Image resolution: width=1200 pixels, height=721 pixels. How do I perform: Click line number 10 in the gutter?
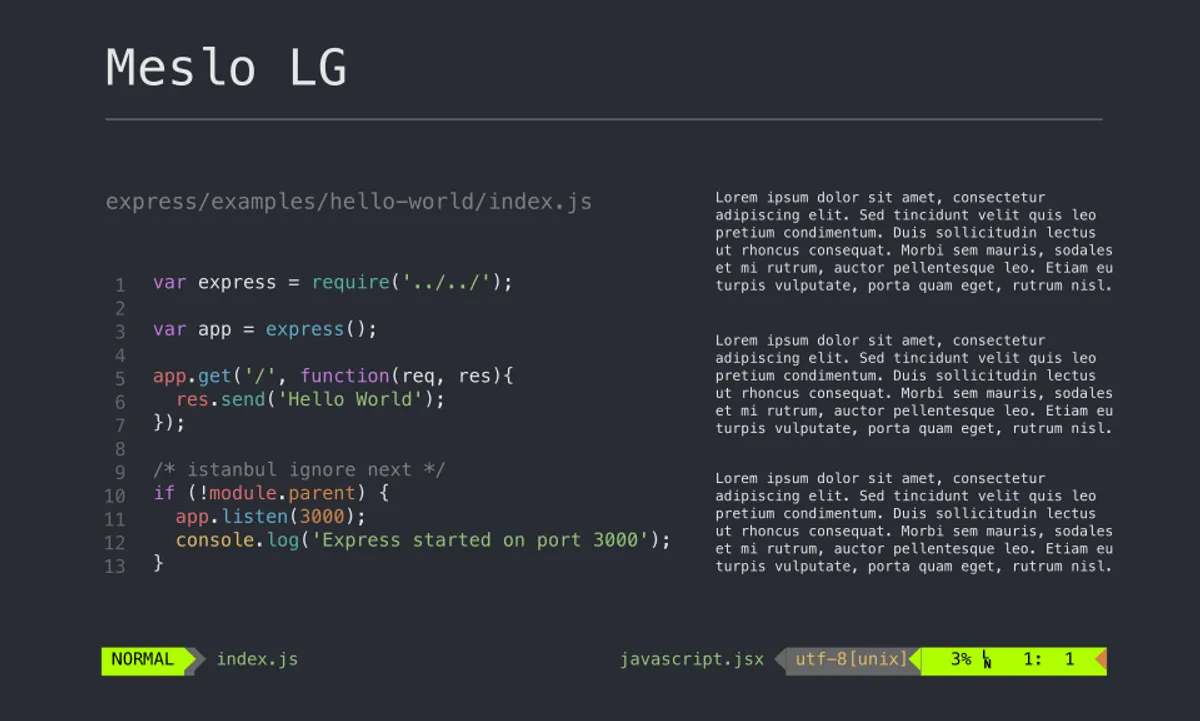(115, 496)
